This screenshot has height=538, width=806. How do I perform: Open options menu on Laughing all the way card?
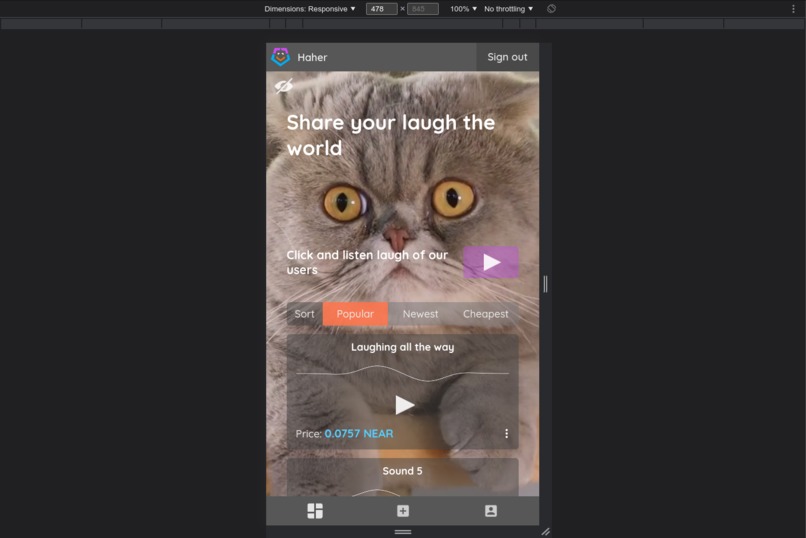506,434
